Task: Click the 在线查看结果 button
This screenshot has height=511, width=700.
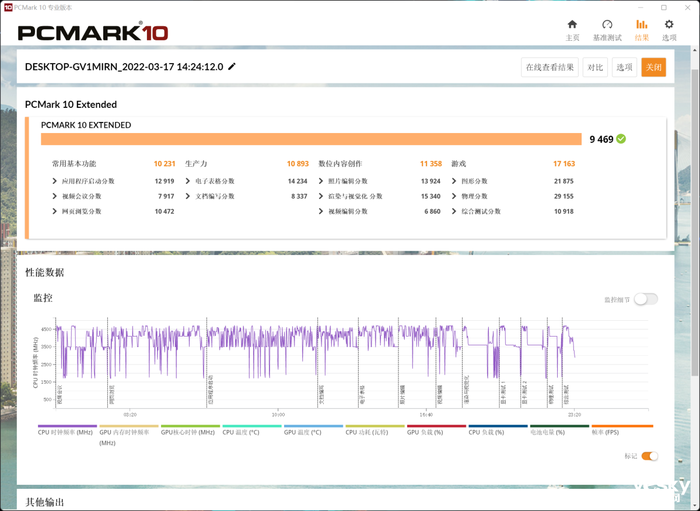Action: pyautogui.click(x=550, y=67)
